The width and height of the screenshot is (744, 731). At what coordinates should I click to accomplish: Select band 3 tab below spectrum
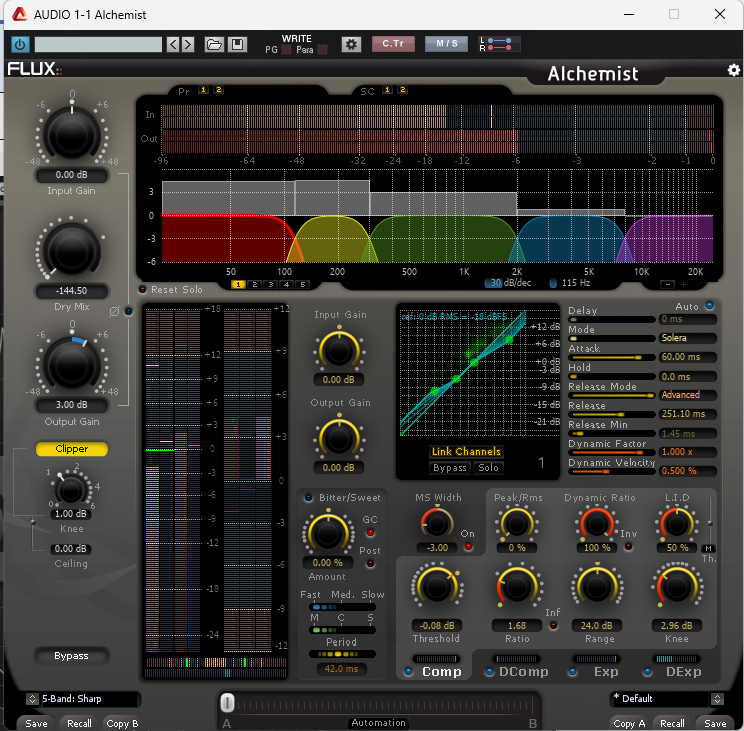coord(270,284)
